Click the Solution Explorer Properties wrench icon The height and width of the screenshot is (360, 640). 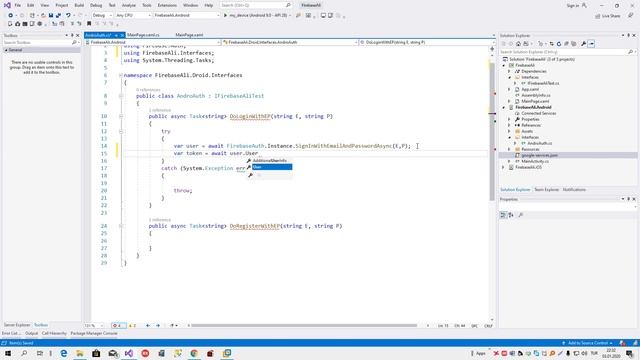[583, 44]
